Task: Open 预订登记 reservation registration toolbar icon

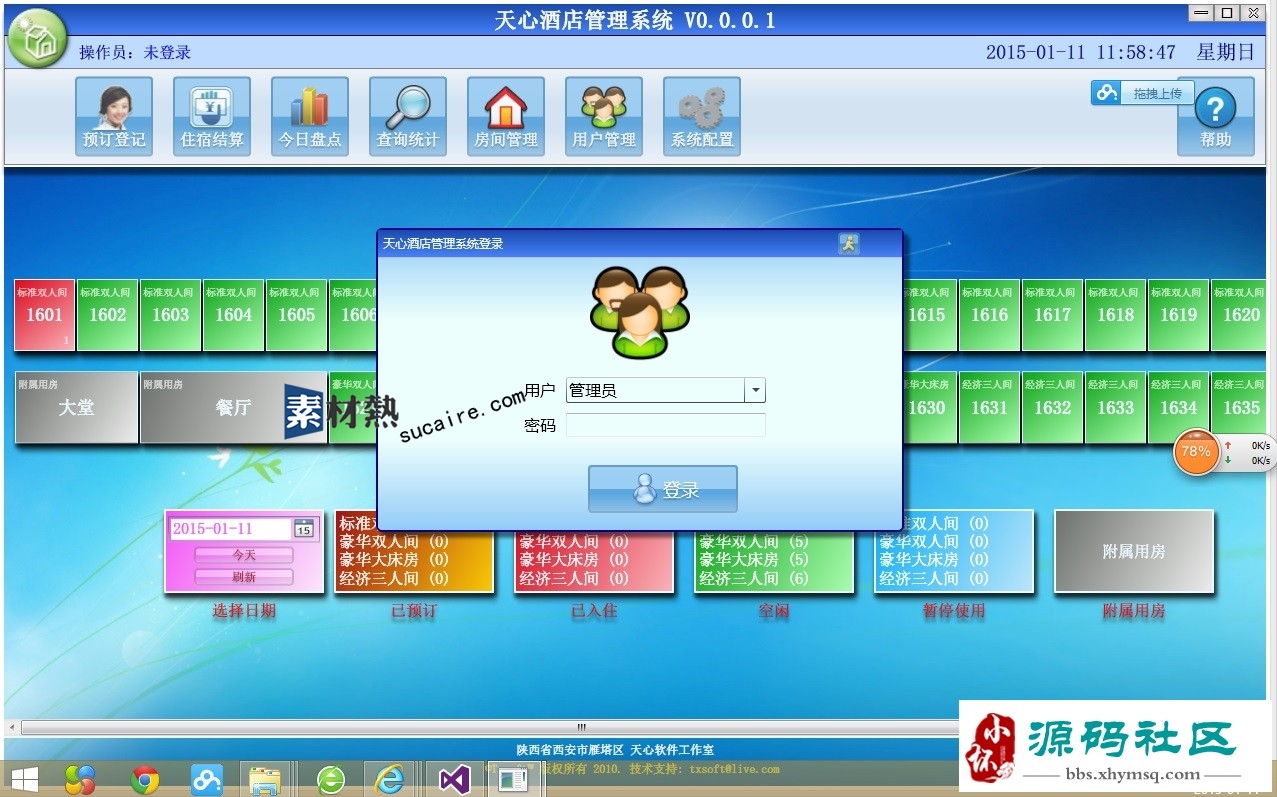Action: [x=114, y=117]
